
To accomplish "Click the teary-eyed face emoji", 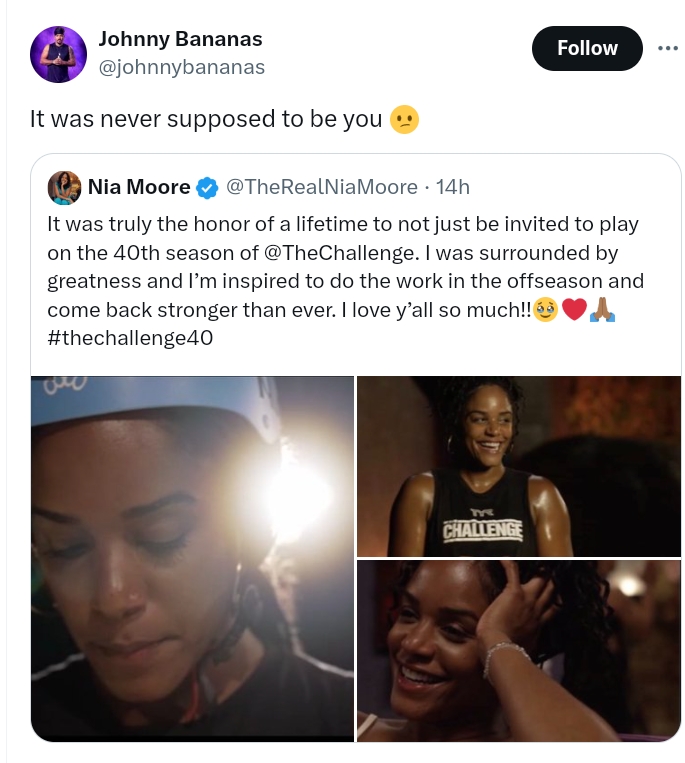I will [x=545, y=310].
